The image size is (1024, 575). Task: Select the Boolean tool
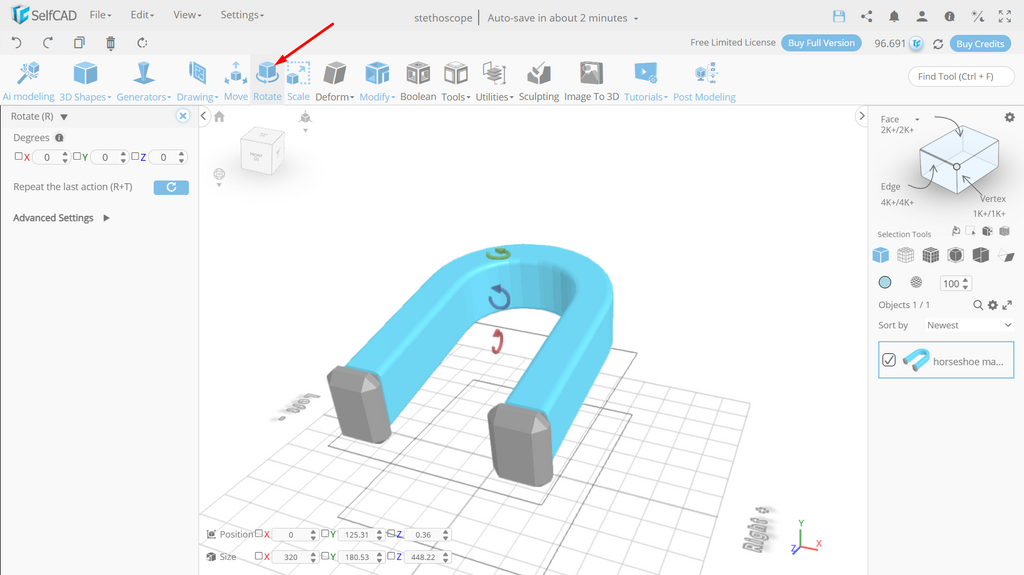[418, 81]
